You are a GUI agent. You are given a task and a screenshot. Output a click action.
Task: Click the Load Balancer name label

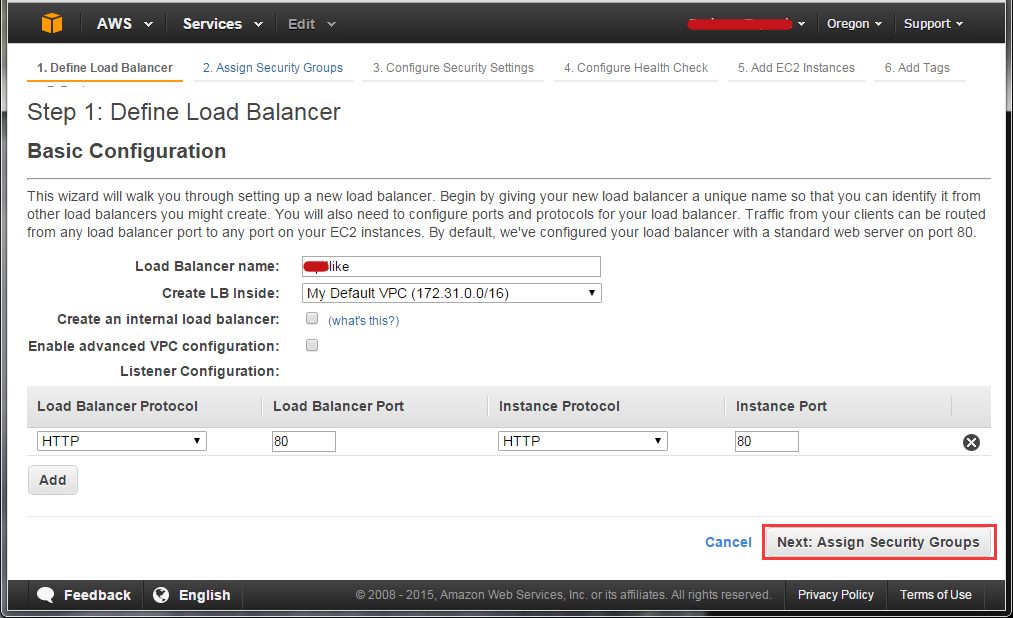coord(207,266)
